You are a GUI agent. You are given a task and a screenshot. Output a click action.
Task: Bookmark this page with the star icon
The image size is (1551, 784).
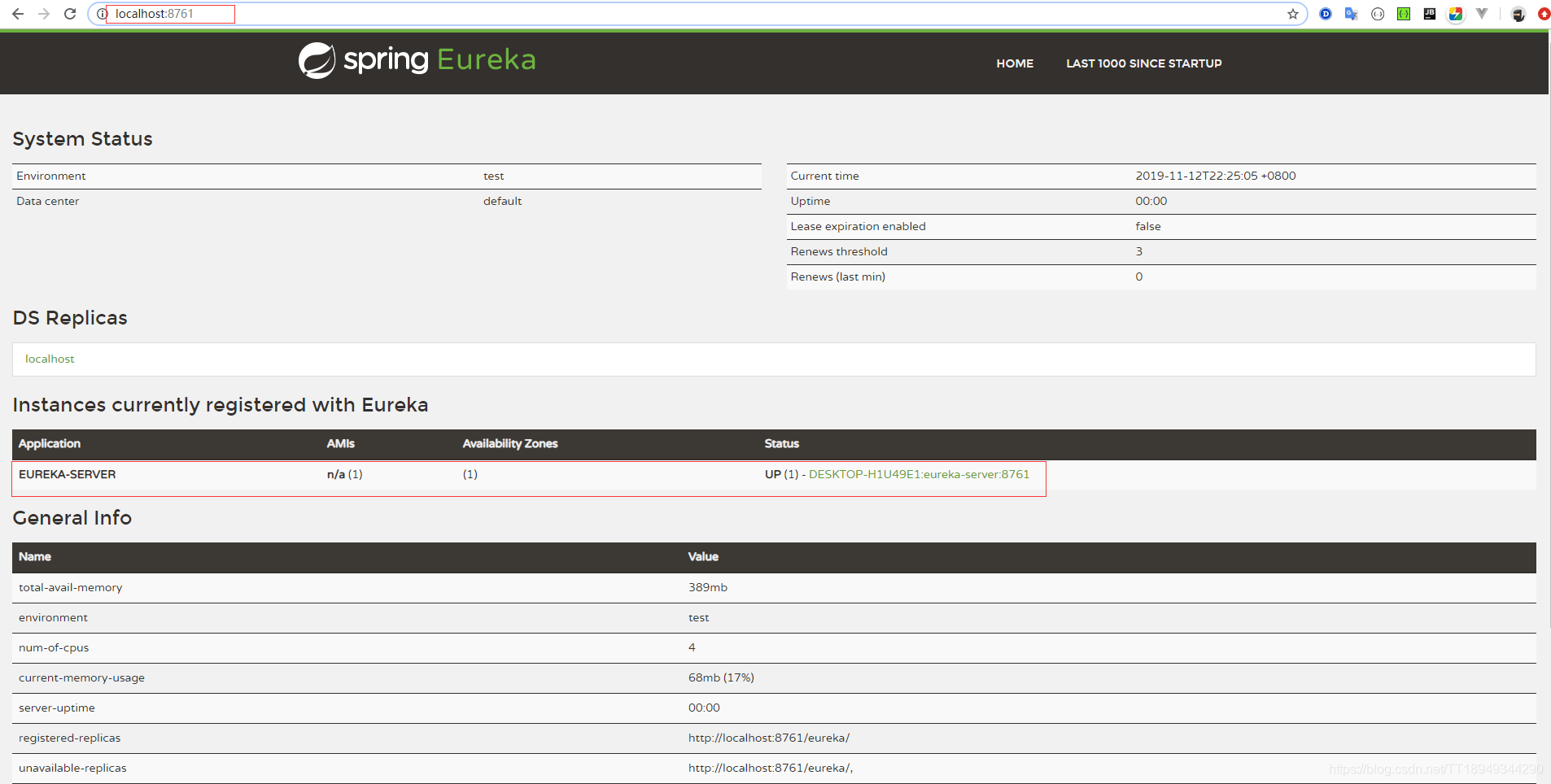pyautogui.click(x=1293, y=14)
